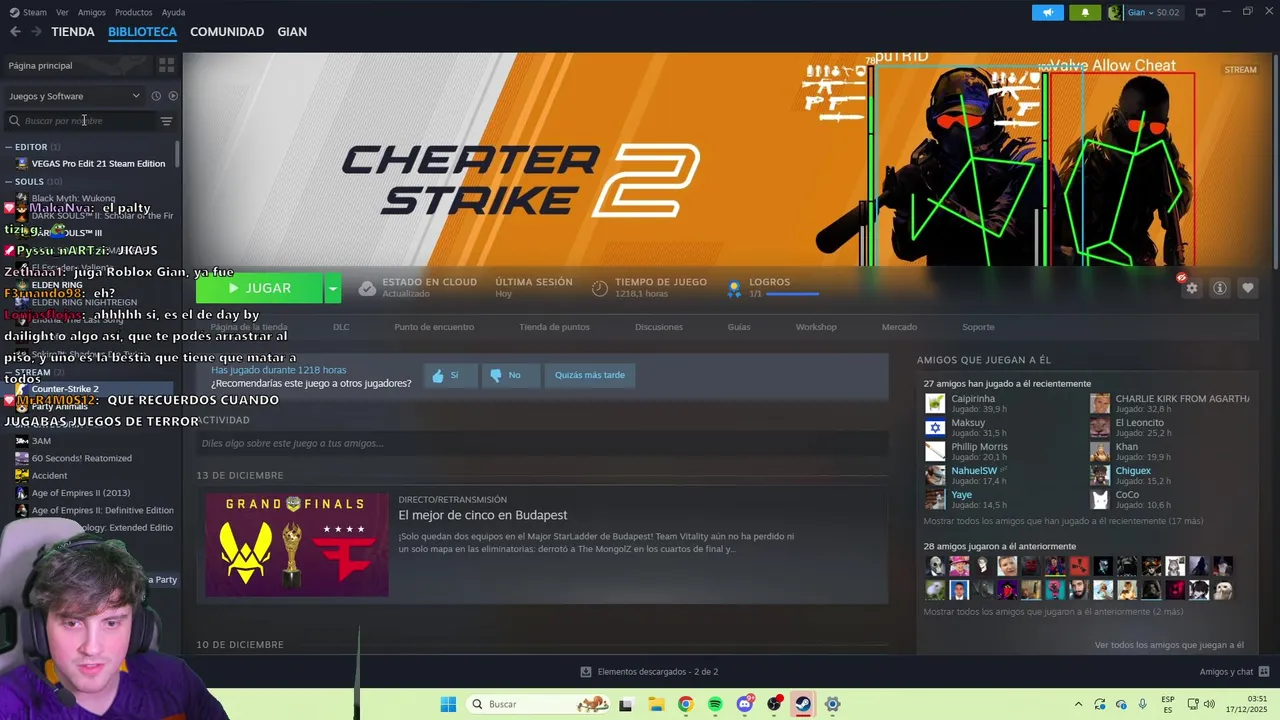This screenshot has width=1280, height=720.
Task: Open Google Chrome from taskbar
Action: [685, 704]
